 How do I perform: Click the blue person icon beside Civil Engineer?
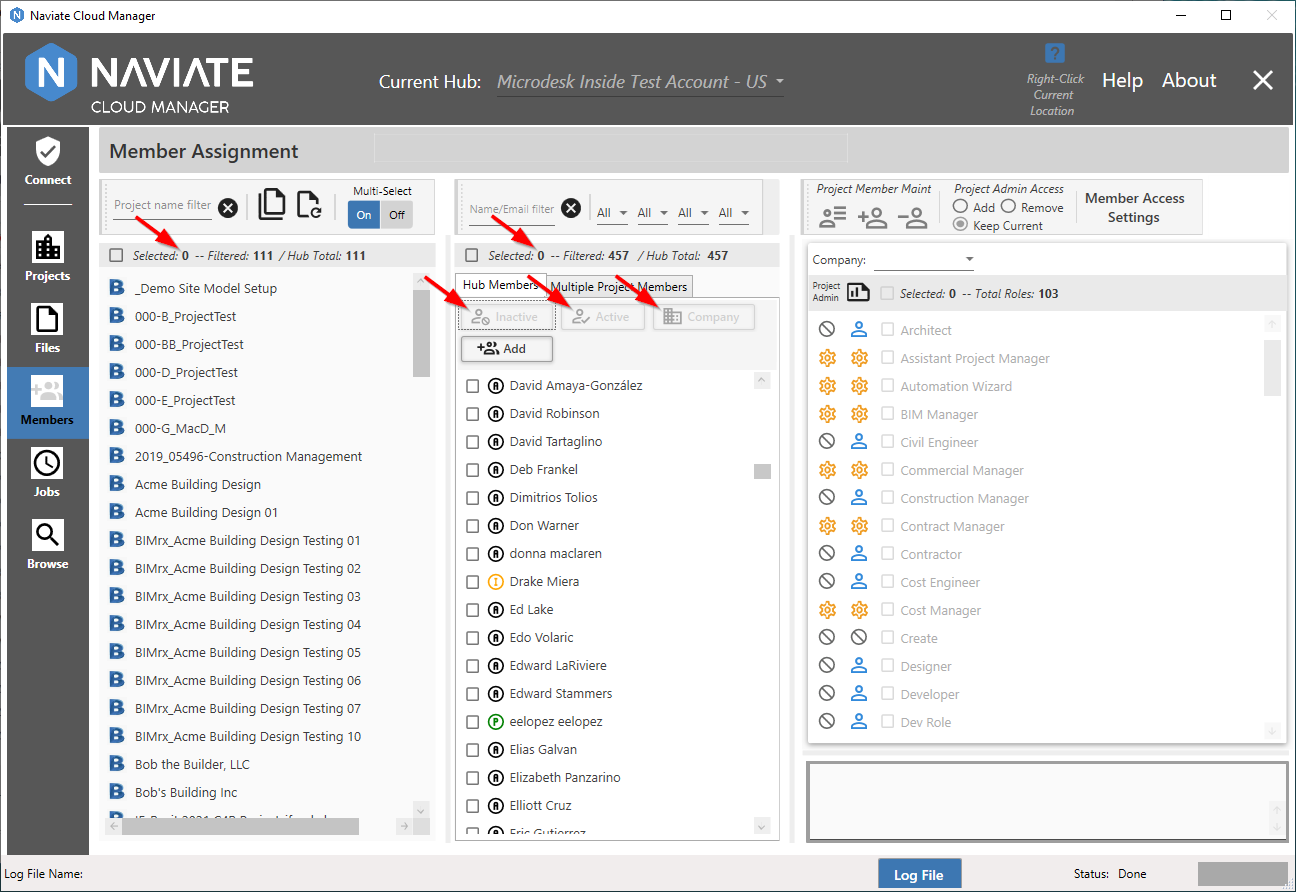pos(858,441)
